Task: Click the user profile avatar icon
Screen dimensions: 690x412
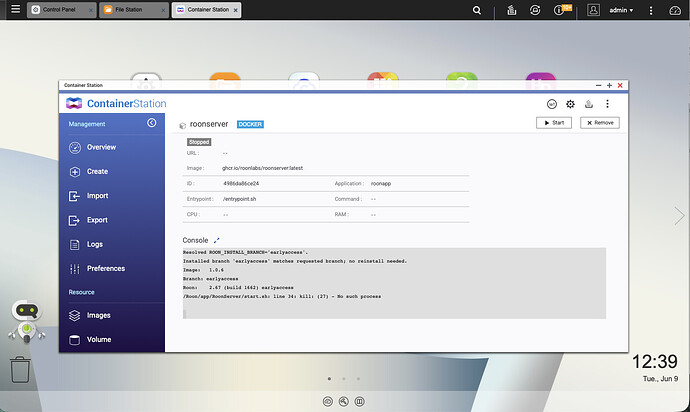Action: (x=593, y=10)
